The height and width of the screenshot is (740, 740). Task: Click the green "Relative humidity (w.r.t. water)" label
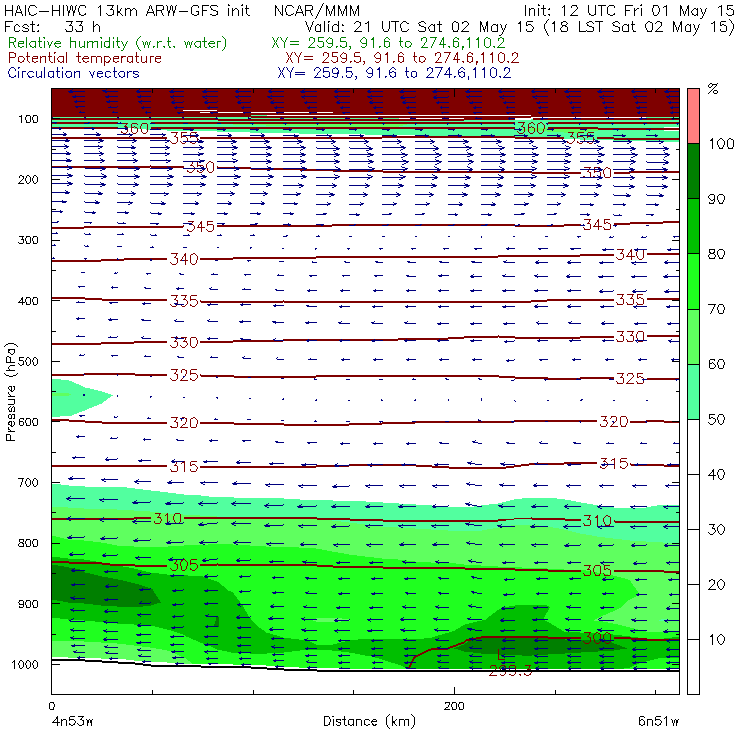click(118, 43)
